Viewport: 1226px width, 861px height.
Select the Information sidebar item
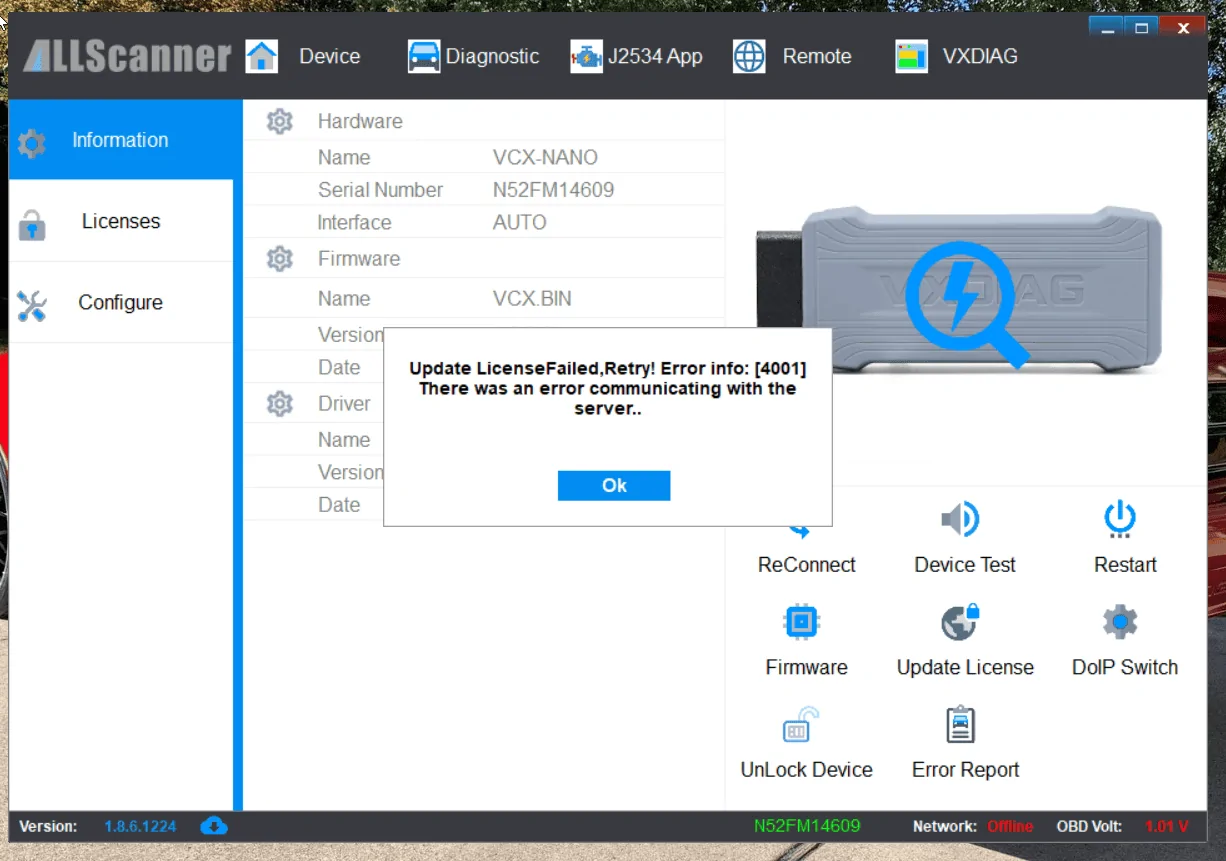coord(120,141)
